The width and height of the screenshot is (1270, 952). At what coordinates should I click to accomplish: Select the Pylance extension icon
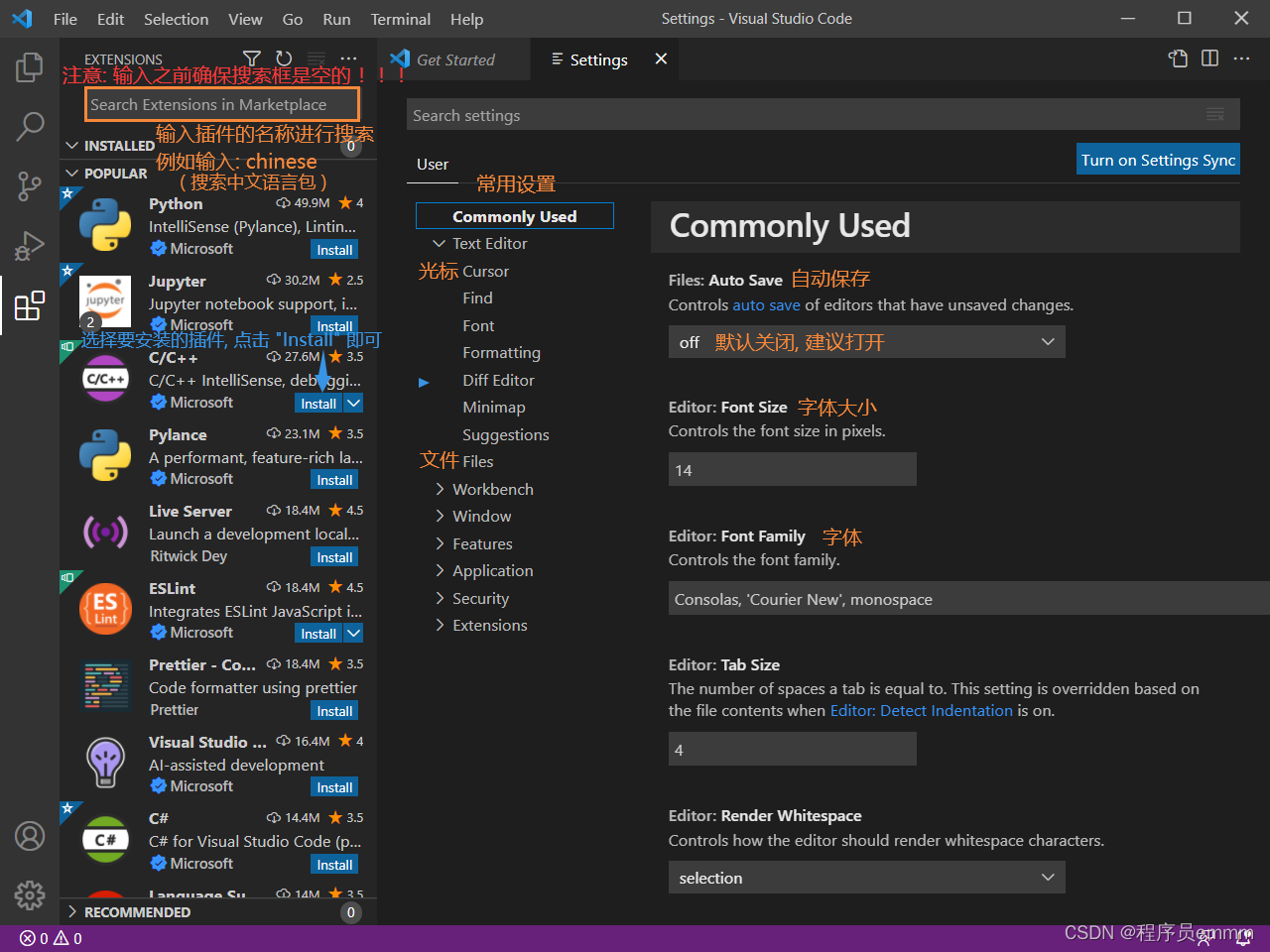(x=105, y=455)
